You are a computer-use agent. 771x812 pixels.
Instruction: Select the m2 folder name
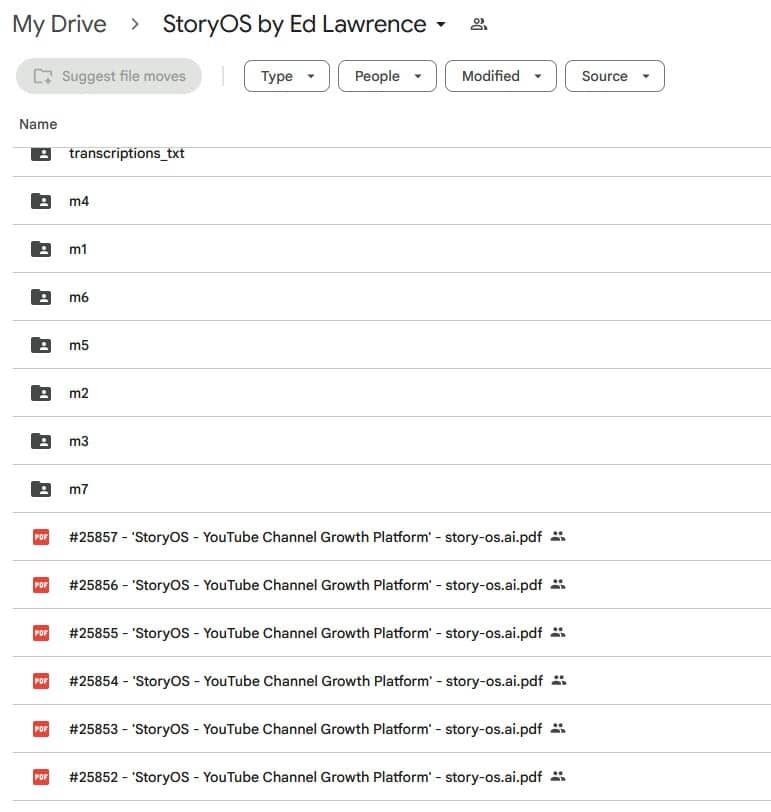[x=79, y=393]
